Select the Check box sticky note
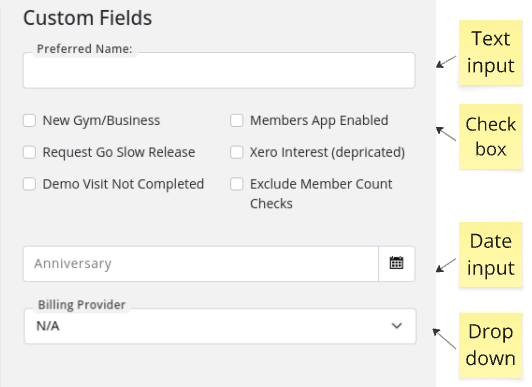The width and height of the screenshot is (532, 387). (491, 137)
